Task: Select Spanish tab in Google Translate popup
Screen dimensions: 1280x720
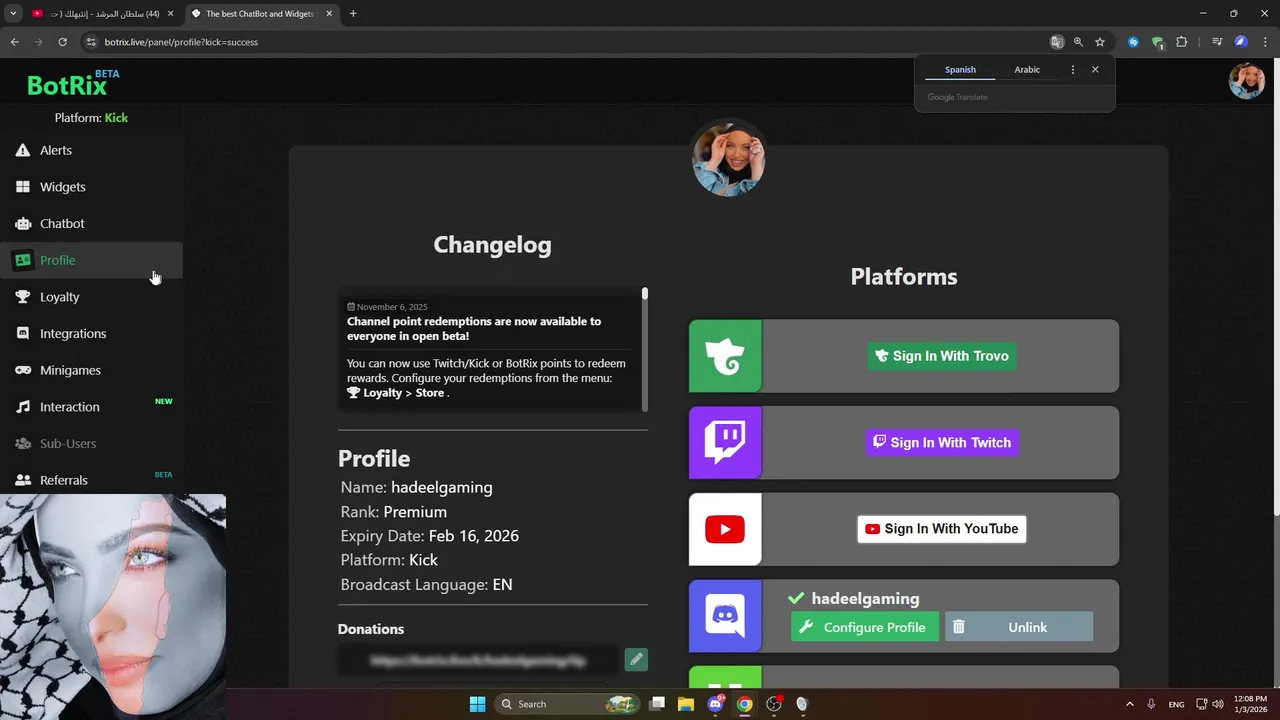Action: 960,70
